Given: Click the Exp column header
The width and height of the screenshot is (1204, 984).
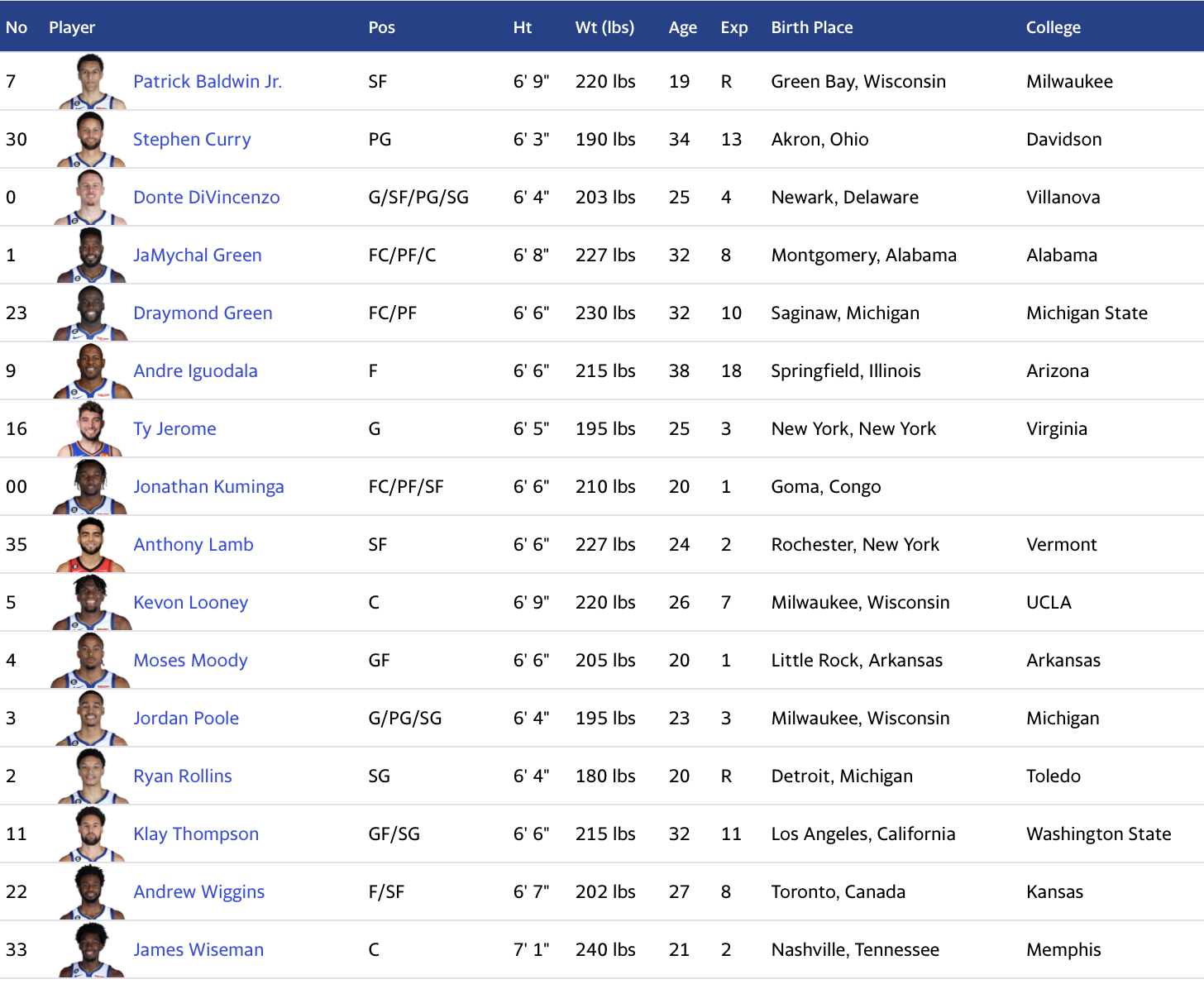Looking at the screenshot, I should click(734, 27).
